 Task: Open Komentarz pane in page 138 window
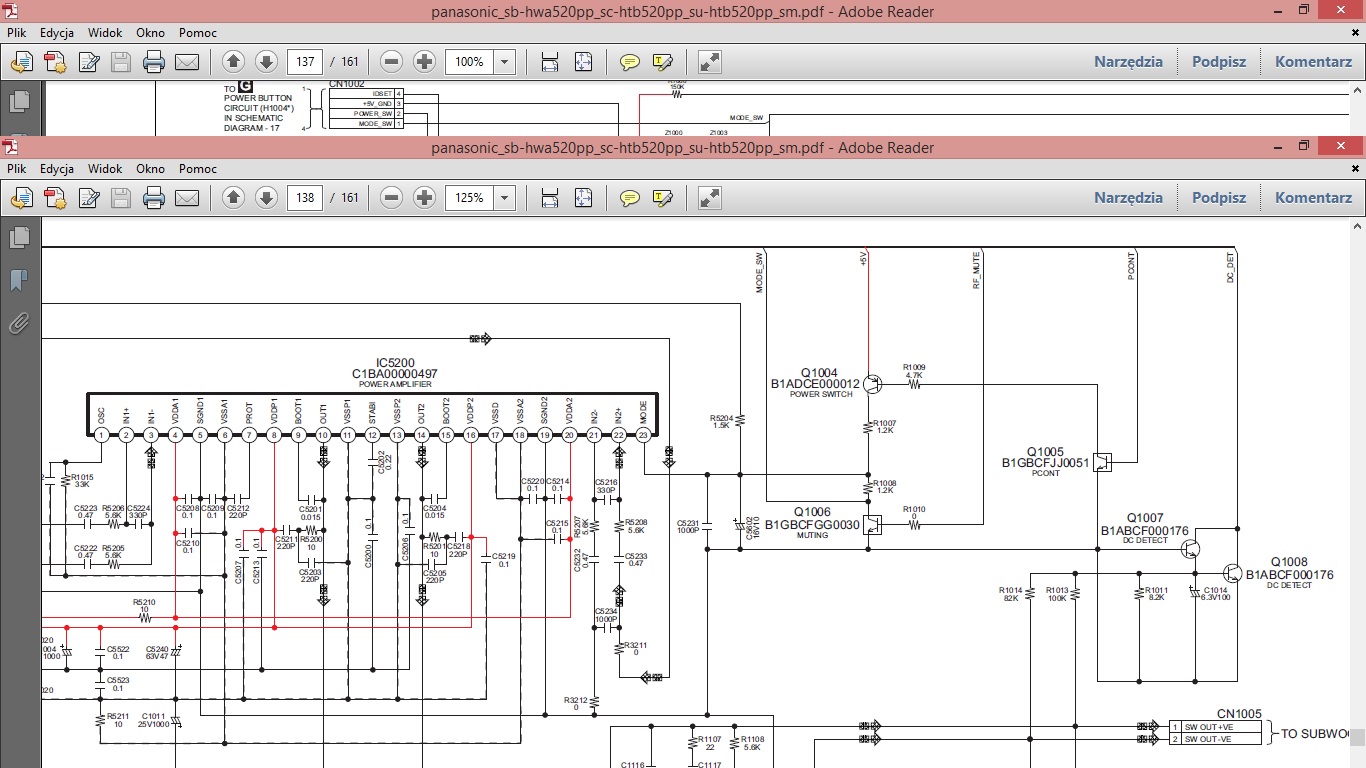1313,198
